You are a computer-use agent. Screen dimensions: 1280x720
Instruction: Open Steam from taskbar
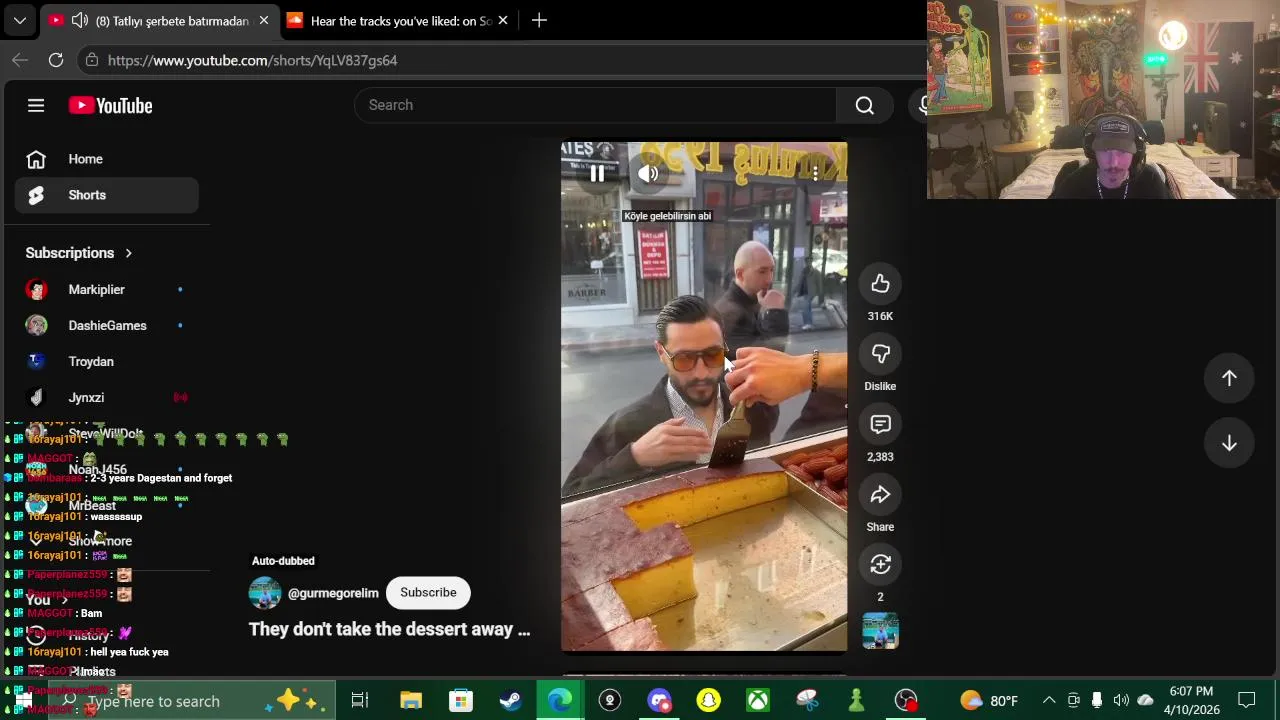(510, 701)
